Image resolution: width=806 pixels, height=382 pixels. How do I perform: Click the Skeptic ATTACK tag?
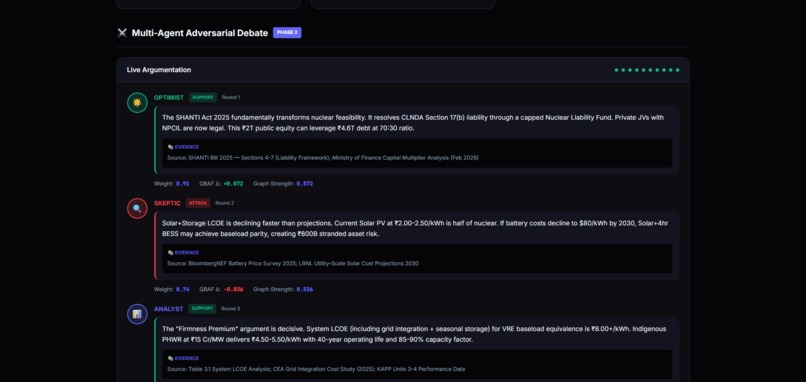[198, 203]
